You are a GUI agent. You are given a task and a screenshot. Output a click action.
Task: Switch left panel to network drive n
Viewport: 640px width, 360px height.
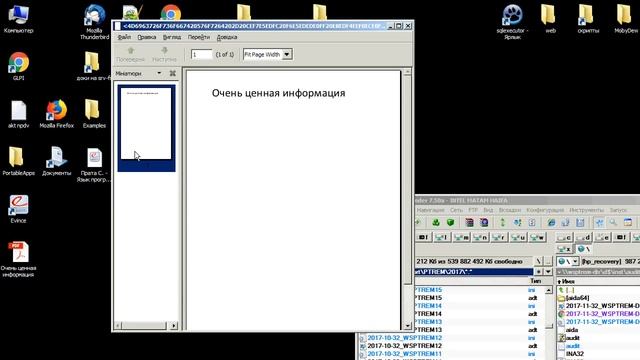(x=480, y=237)
